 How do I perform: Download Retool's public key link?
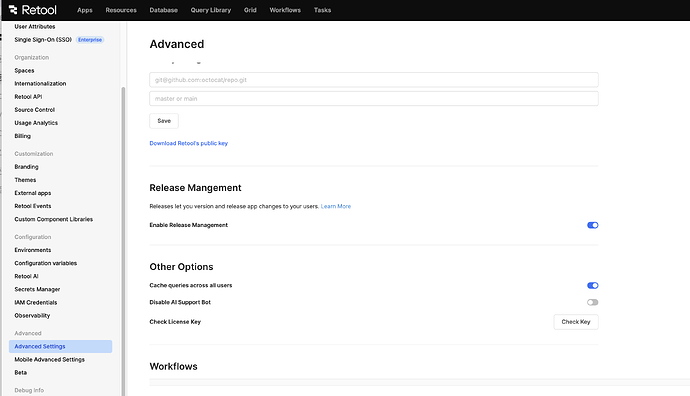(x=188, y=143)
